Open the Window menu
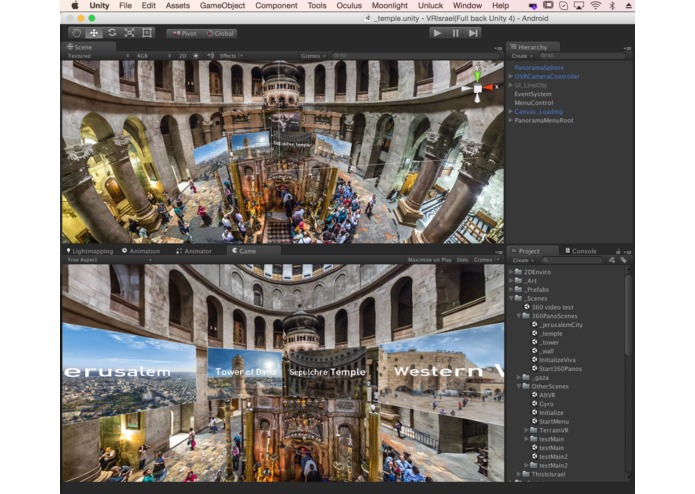Image resolution: width=695 pixels, height=494 pixels. point(467,6)
